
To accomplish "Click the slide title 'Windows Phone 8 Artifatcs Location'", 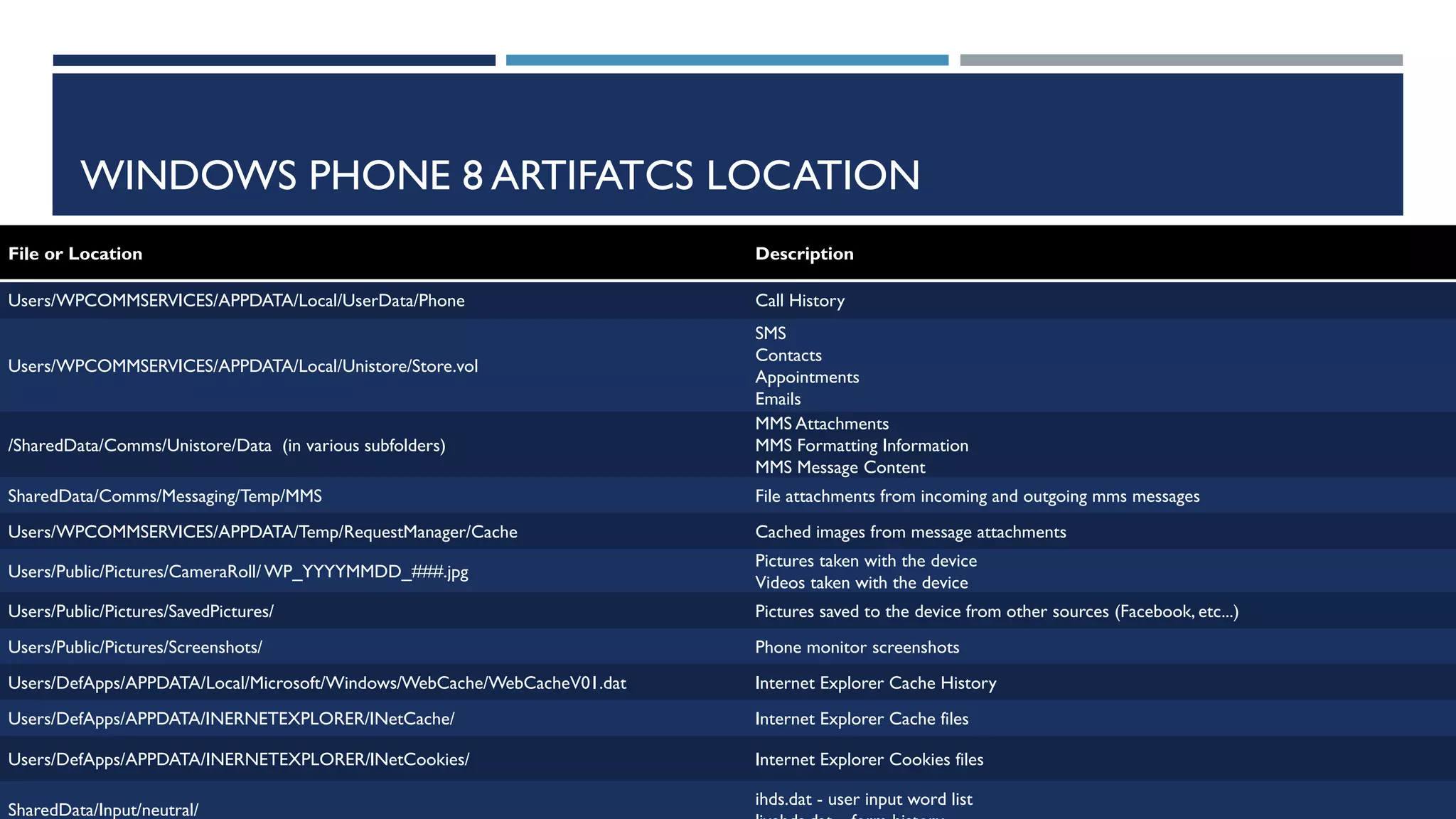I will click(x=500, y=175).
